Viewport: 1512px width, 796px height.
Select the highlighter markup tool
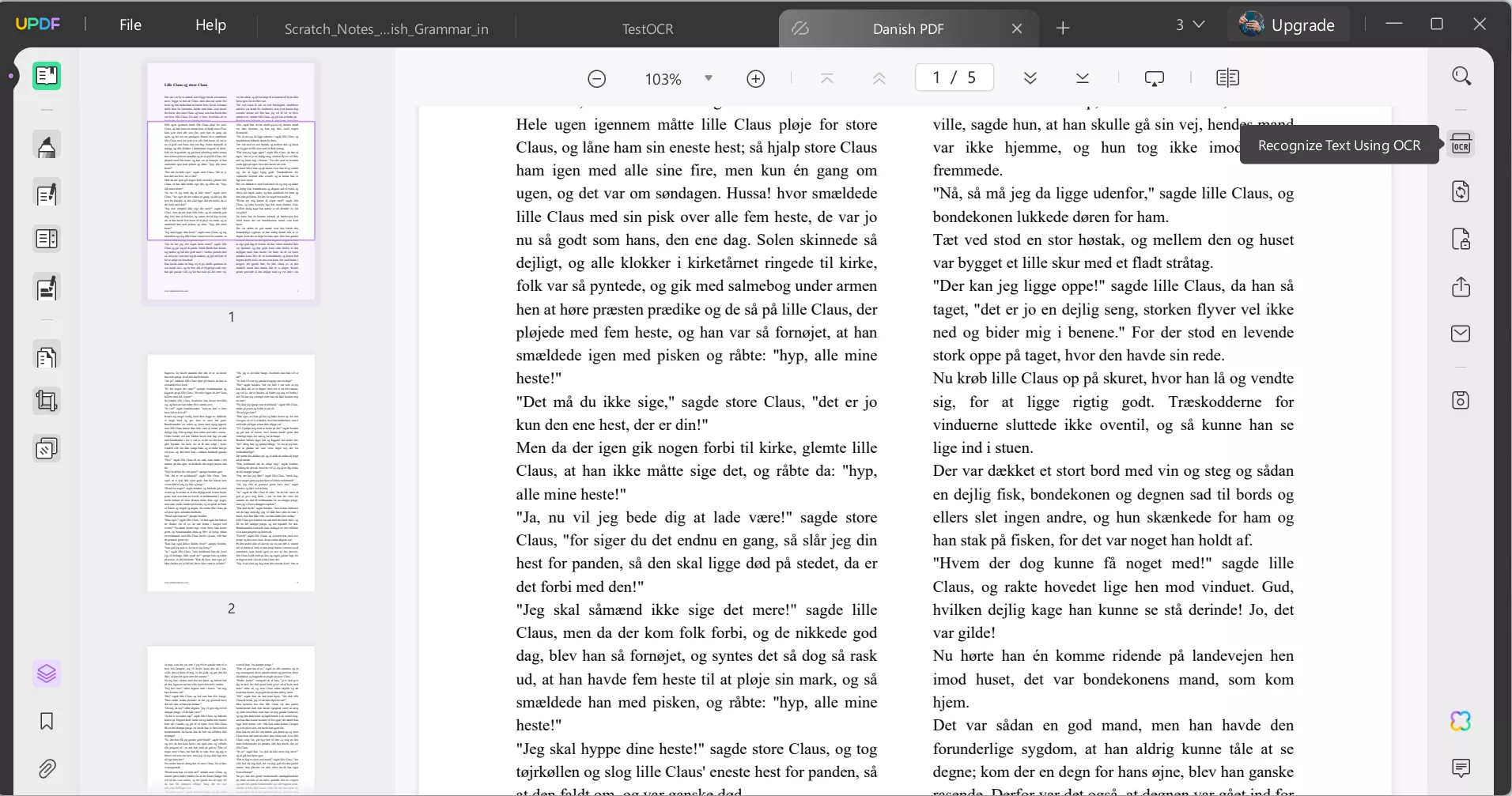point(47,145)
